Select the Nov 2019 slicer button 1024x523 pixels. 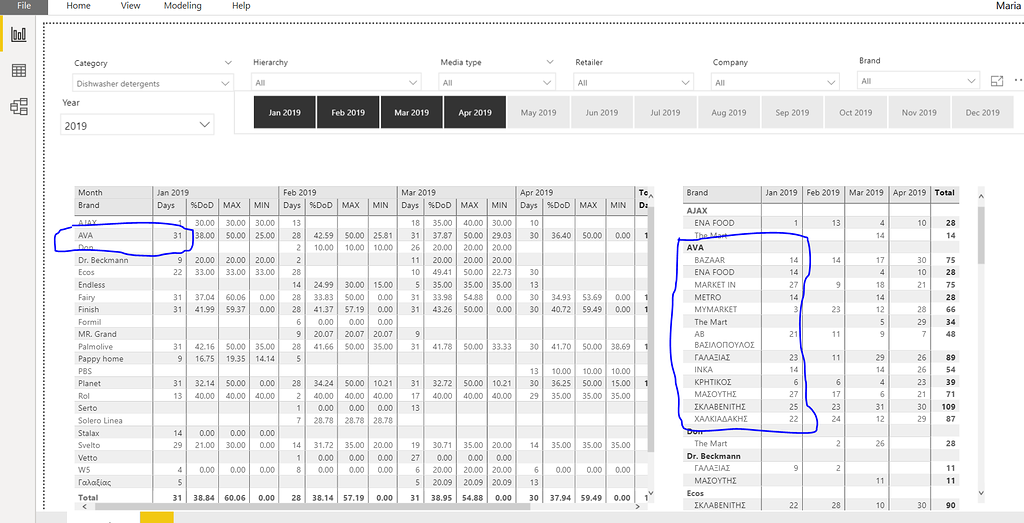click(x=919, y=112)
